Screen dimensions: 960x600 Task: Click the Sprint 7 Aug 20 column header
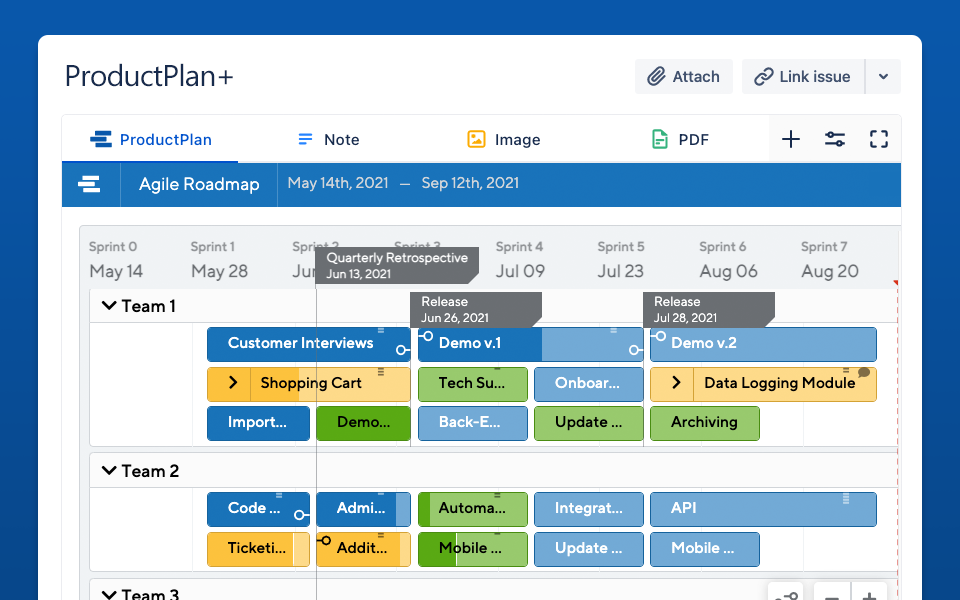[x=830, y=260]
